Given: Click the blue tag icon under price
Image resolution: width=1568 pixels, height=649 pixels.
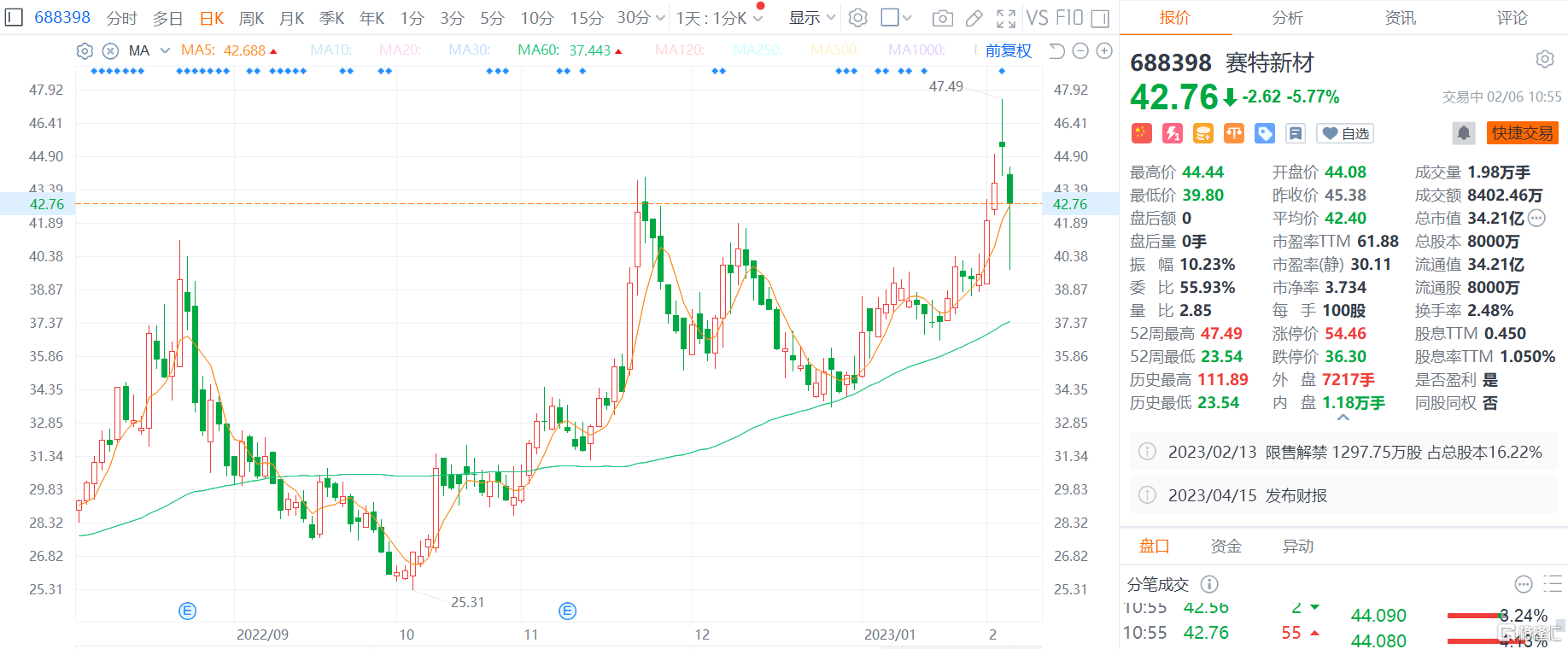Looking at the screenshot, I should click(1265, 133).
